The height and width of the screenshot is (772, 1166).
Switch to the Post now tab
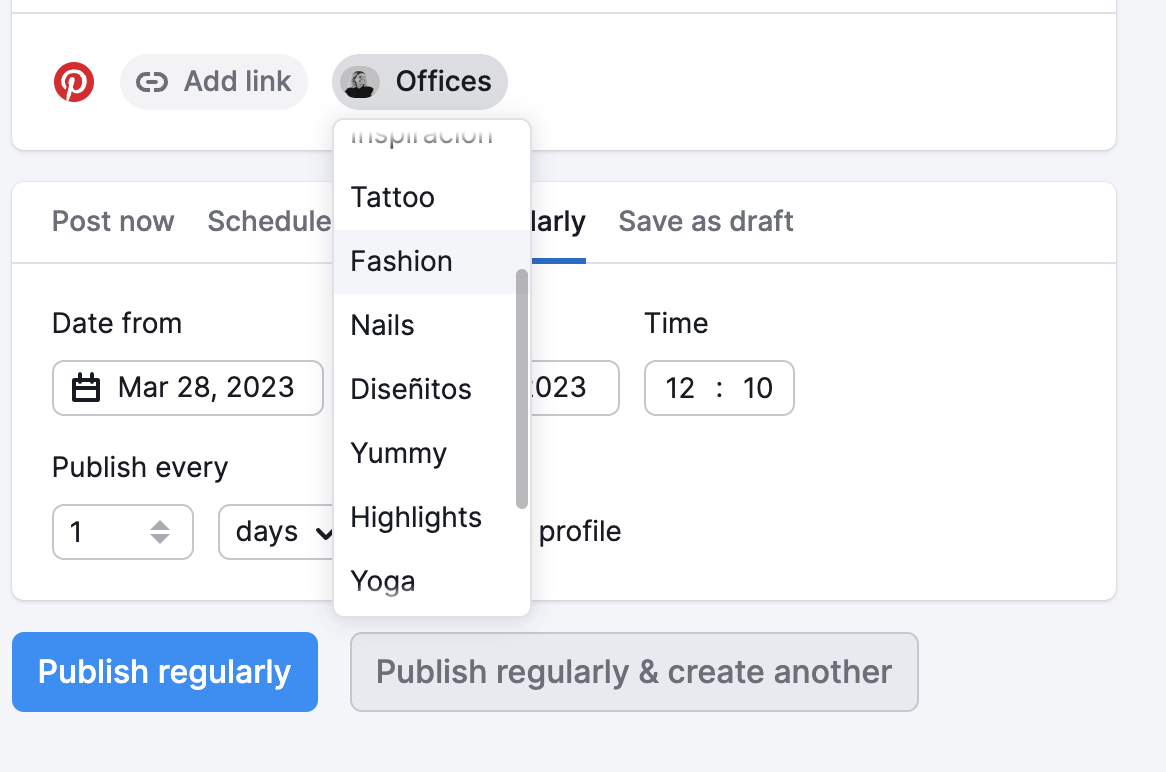(113, 221)
